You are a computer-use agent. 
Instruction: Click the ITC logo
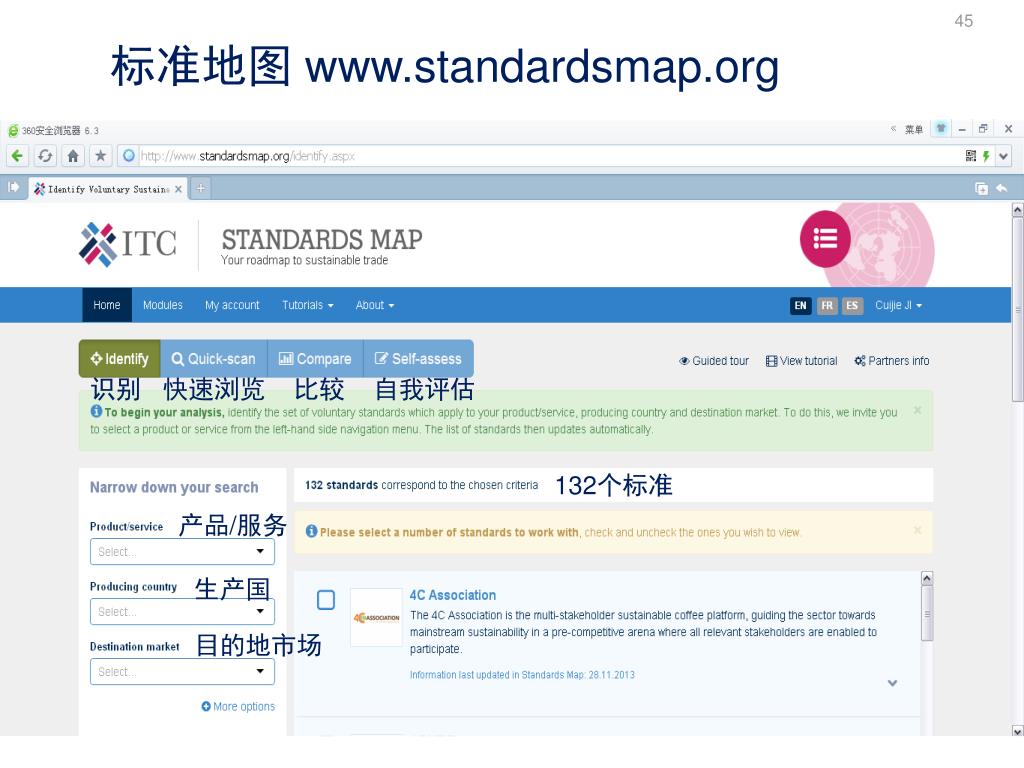128,244
